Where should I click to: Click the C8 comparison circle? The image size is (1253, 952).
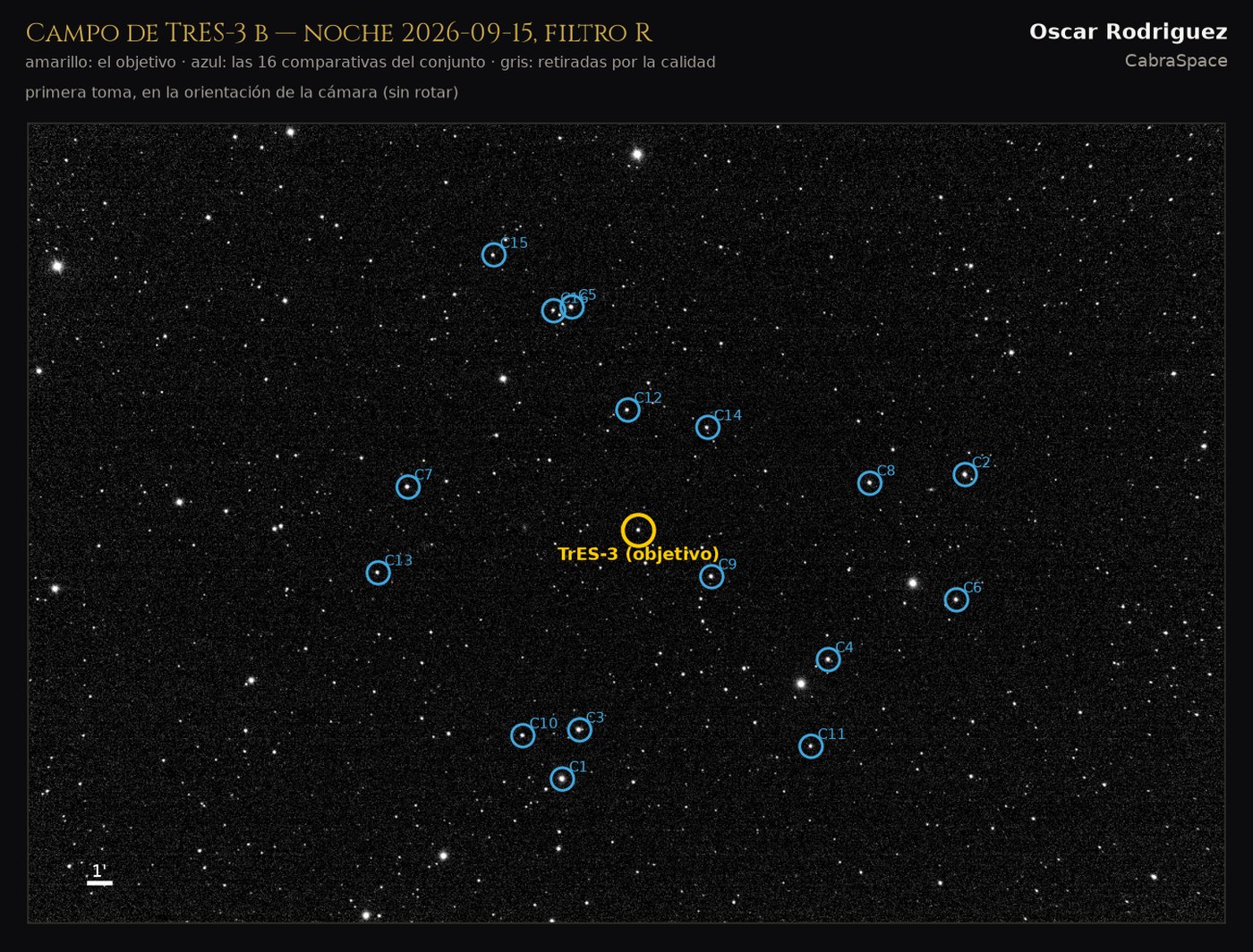coord(870,483)
